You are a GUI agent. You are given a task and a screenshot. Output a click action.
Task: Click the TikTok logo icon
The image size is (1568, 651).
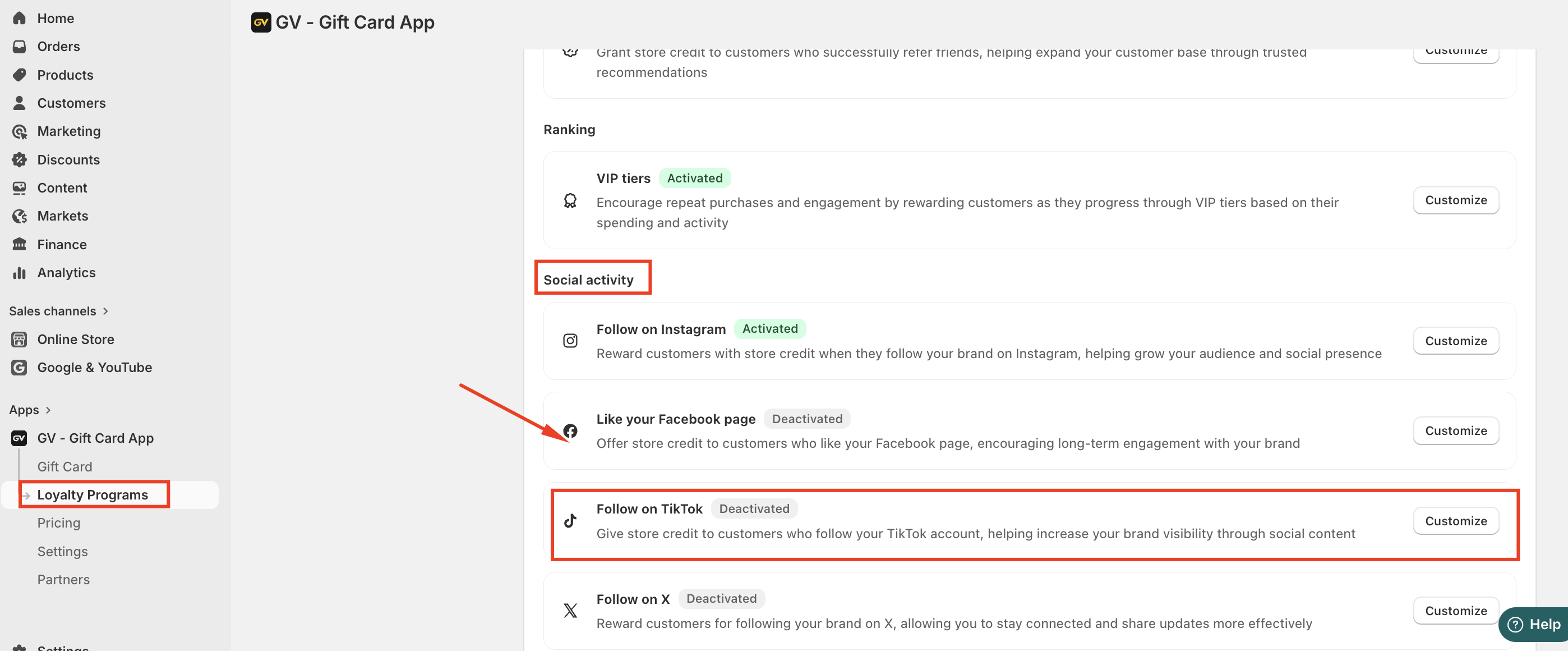tap(570, 521)
